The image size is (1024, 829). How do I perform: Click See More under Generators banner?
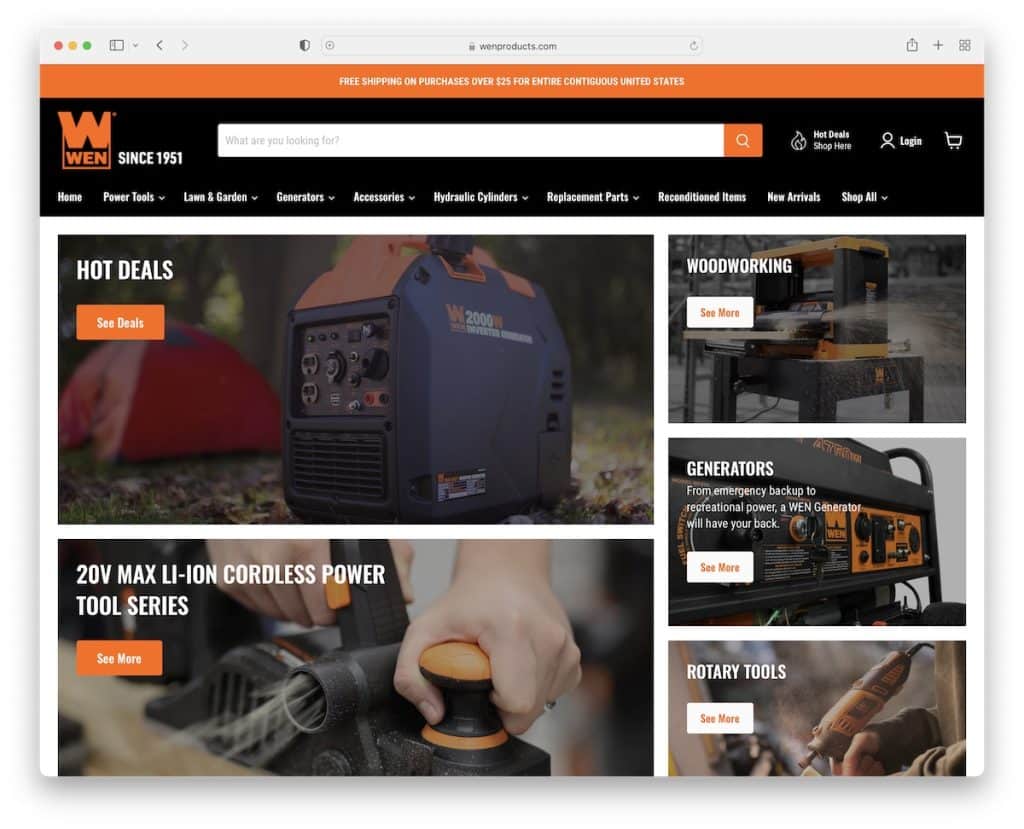coord(720,567)
